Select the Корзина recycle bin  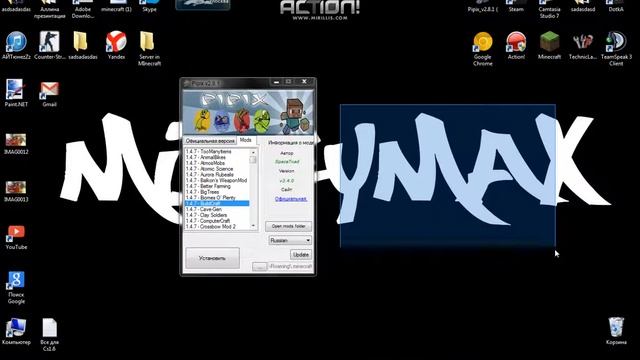(616, 331)
